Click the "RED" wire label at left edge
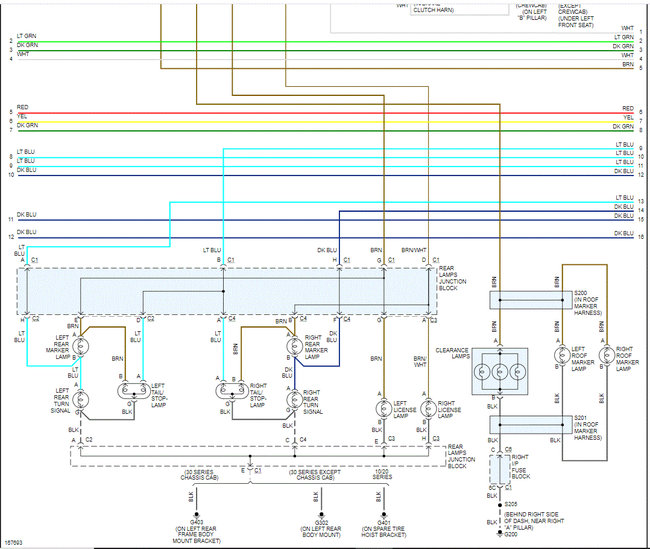The height and width of the screenshot is (549, 650). tap(22, 107)
